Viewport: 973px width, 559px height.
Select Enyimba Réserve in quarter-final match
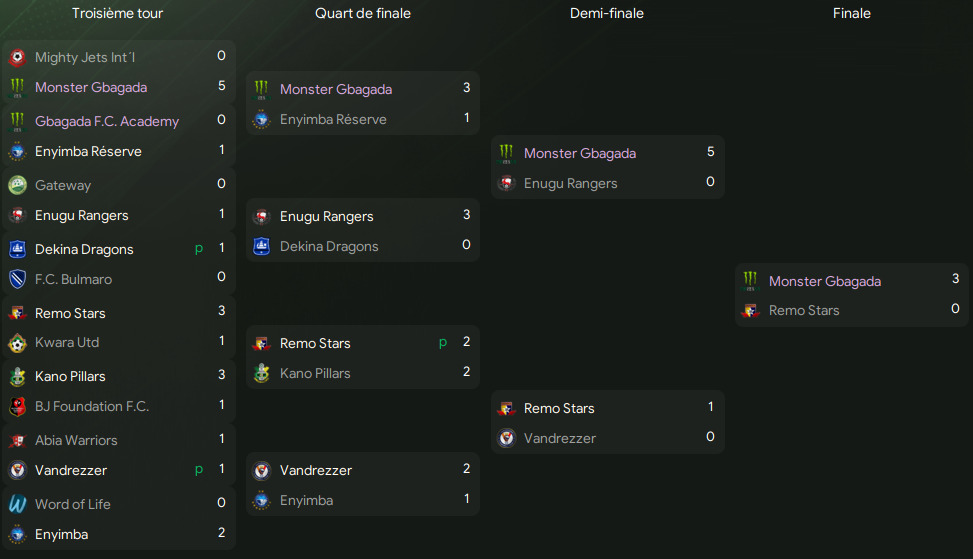(x=333, y=119)
